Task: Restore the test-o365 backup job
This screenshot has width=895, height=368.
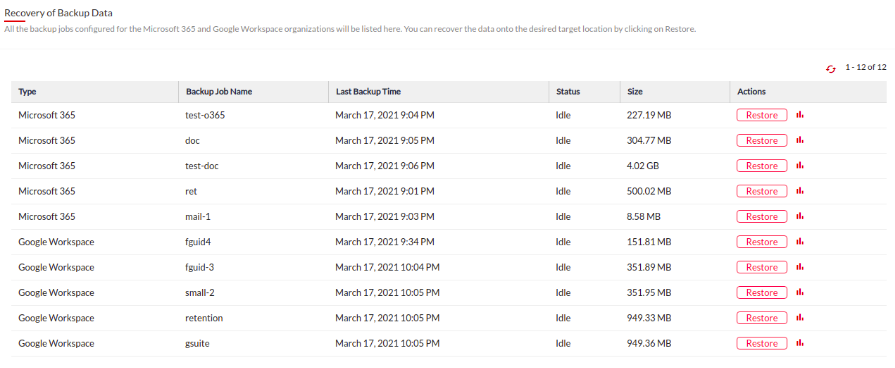Action: coord(762,115)
